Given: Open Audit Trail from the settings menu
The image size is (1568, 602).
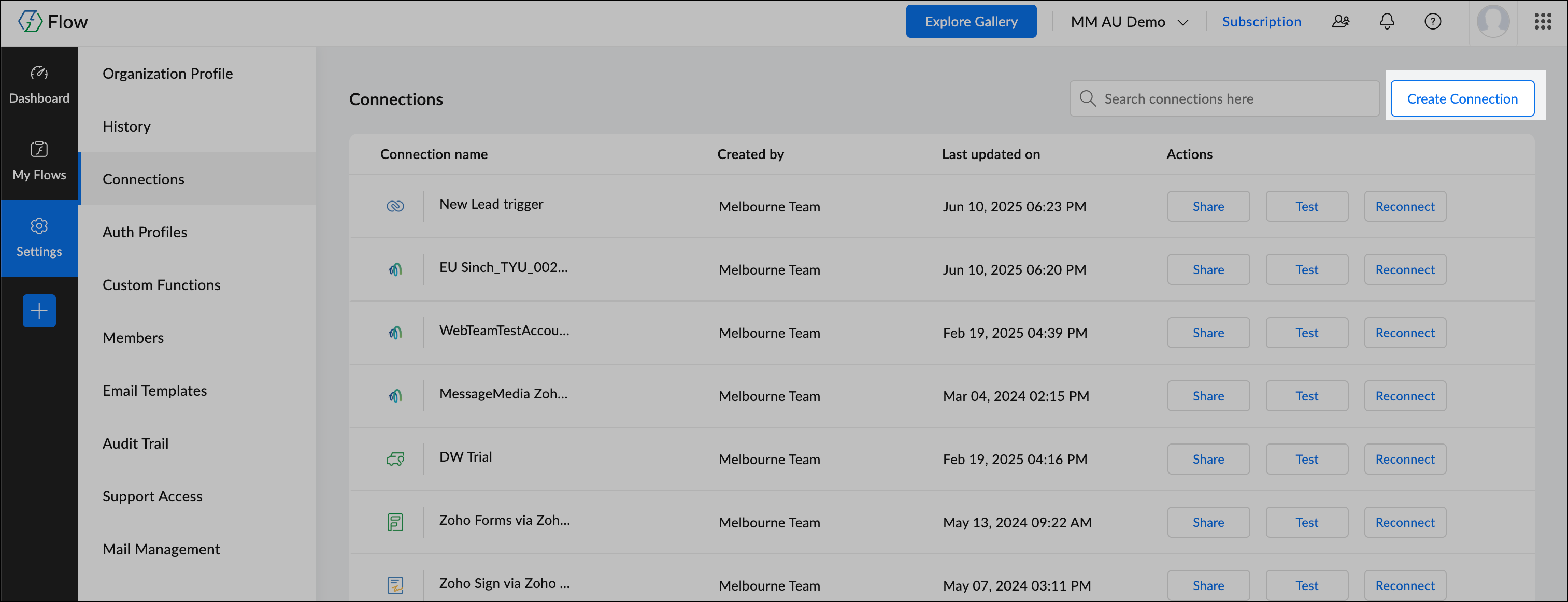Looking at the screenshot, I should (136, 443).
